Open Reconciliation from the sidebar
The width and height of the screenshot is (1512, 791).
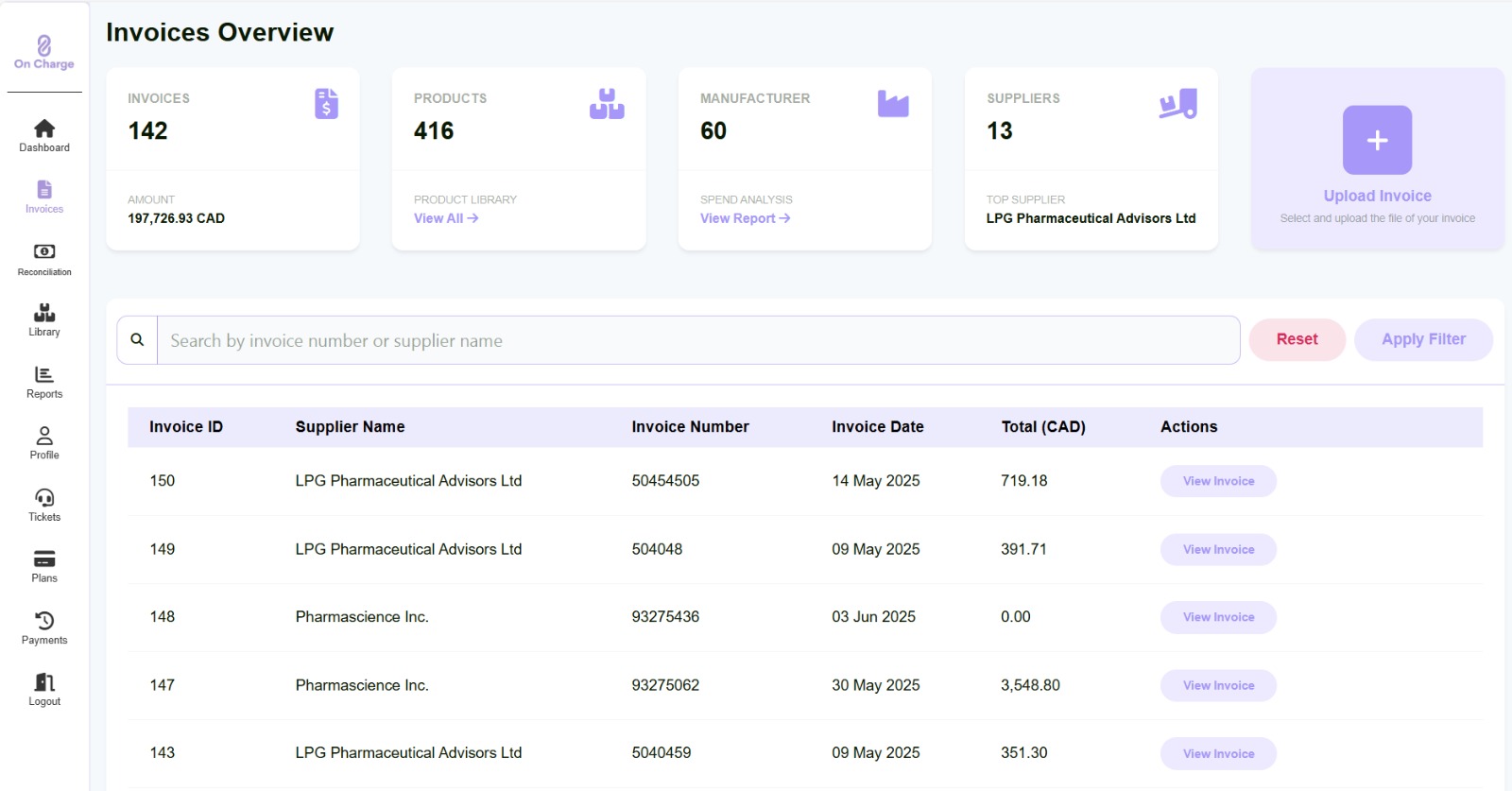44,260
